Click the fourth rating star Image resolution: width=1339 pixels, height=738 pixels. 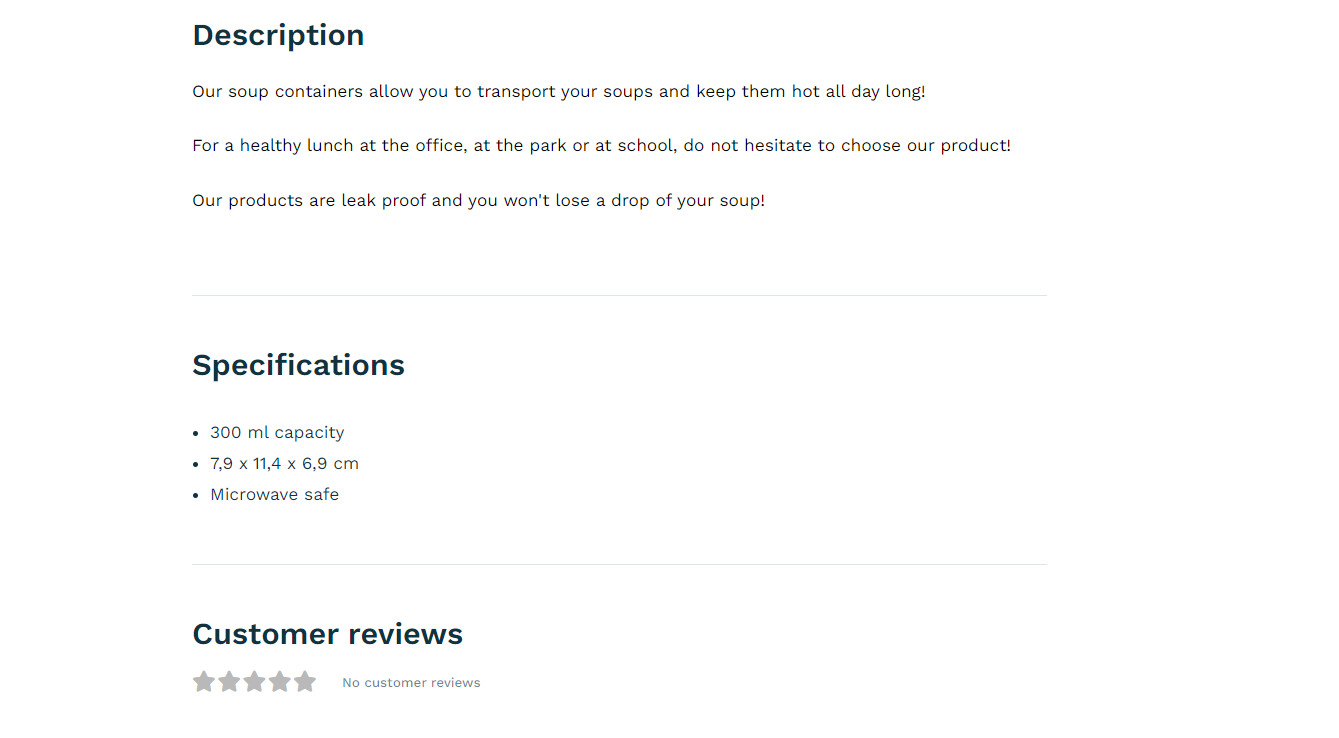point(279,682)
